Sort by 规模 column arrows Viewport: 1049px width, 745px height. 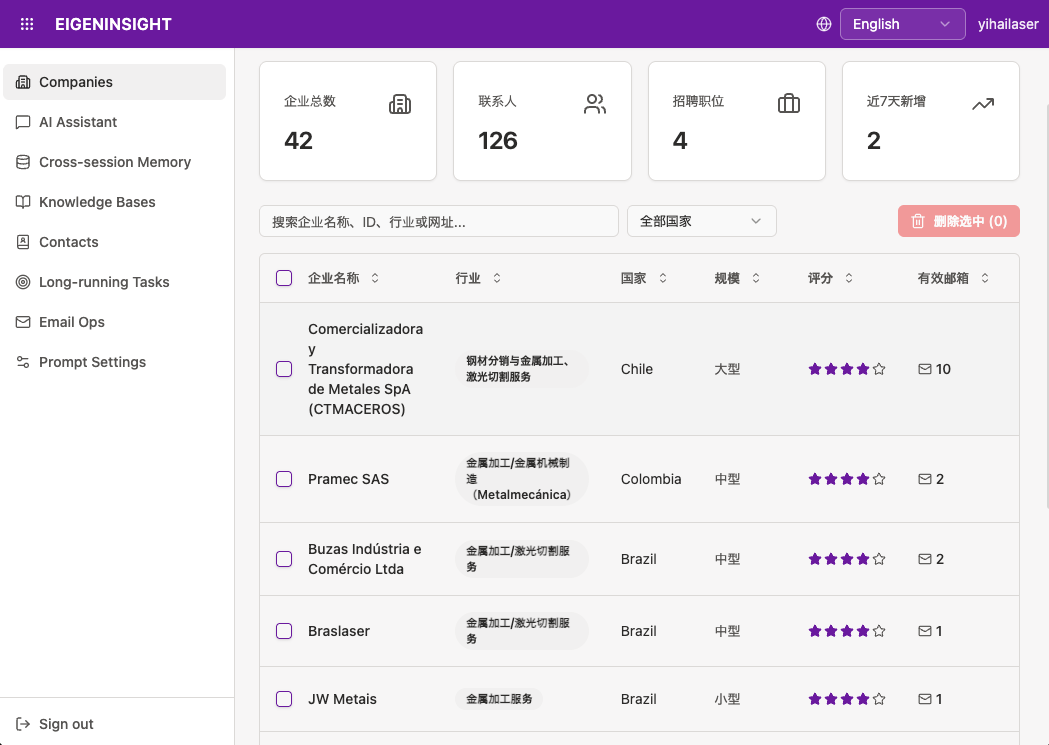point(756,278)
